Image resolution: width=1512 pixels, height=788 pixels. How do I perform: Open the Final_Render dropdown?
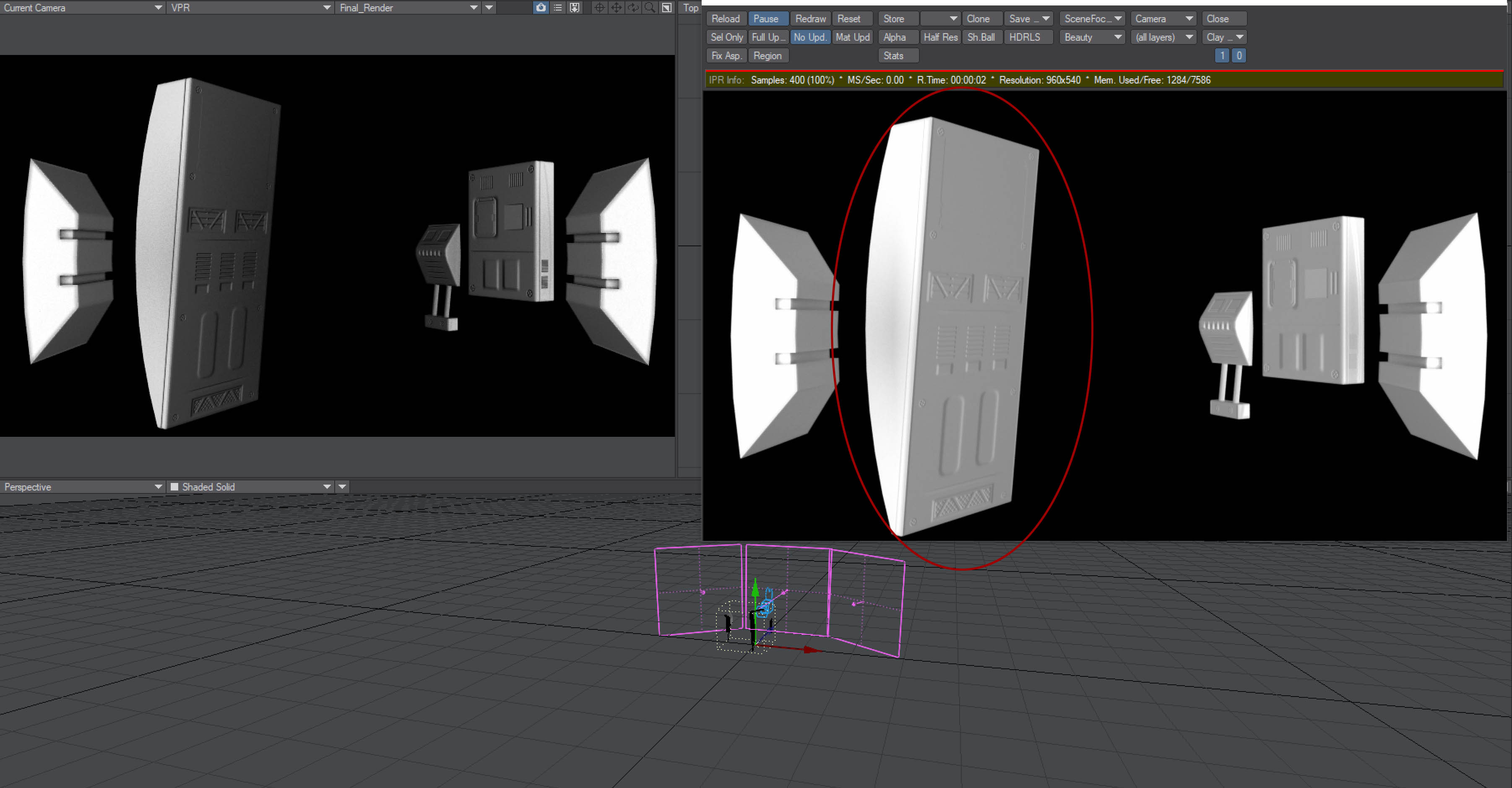(409, 8)
